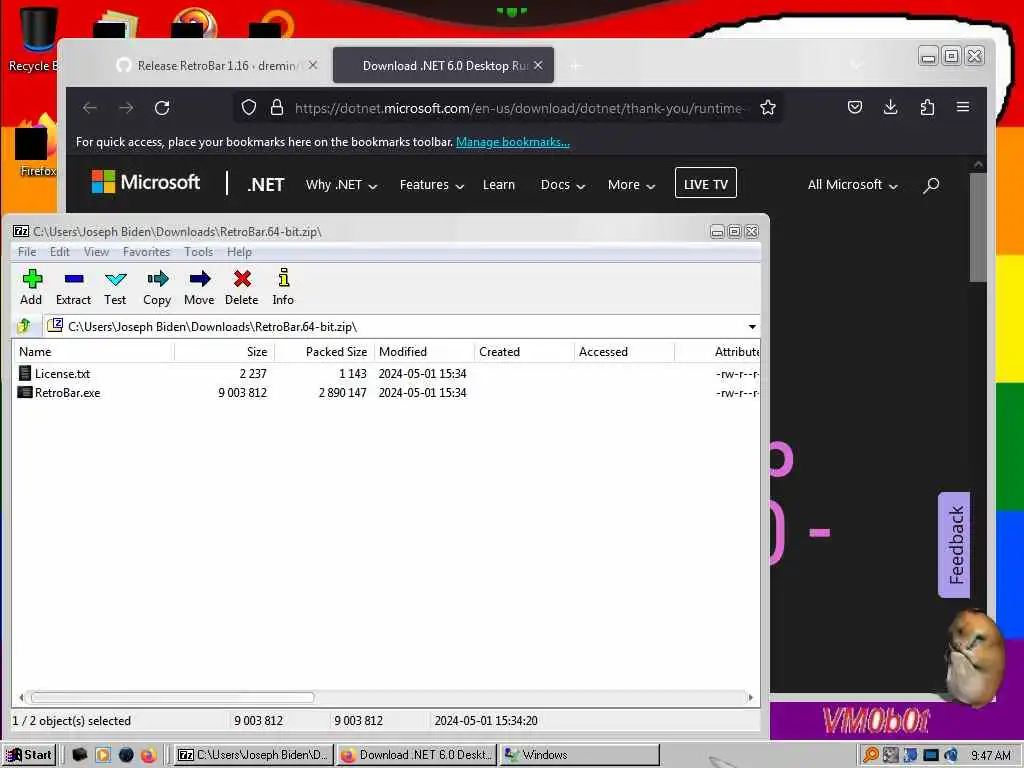Open the Feedback side tab
This screenshot has width=1024, height=768.
(x=954, y=545)
